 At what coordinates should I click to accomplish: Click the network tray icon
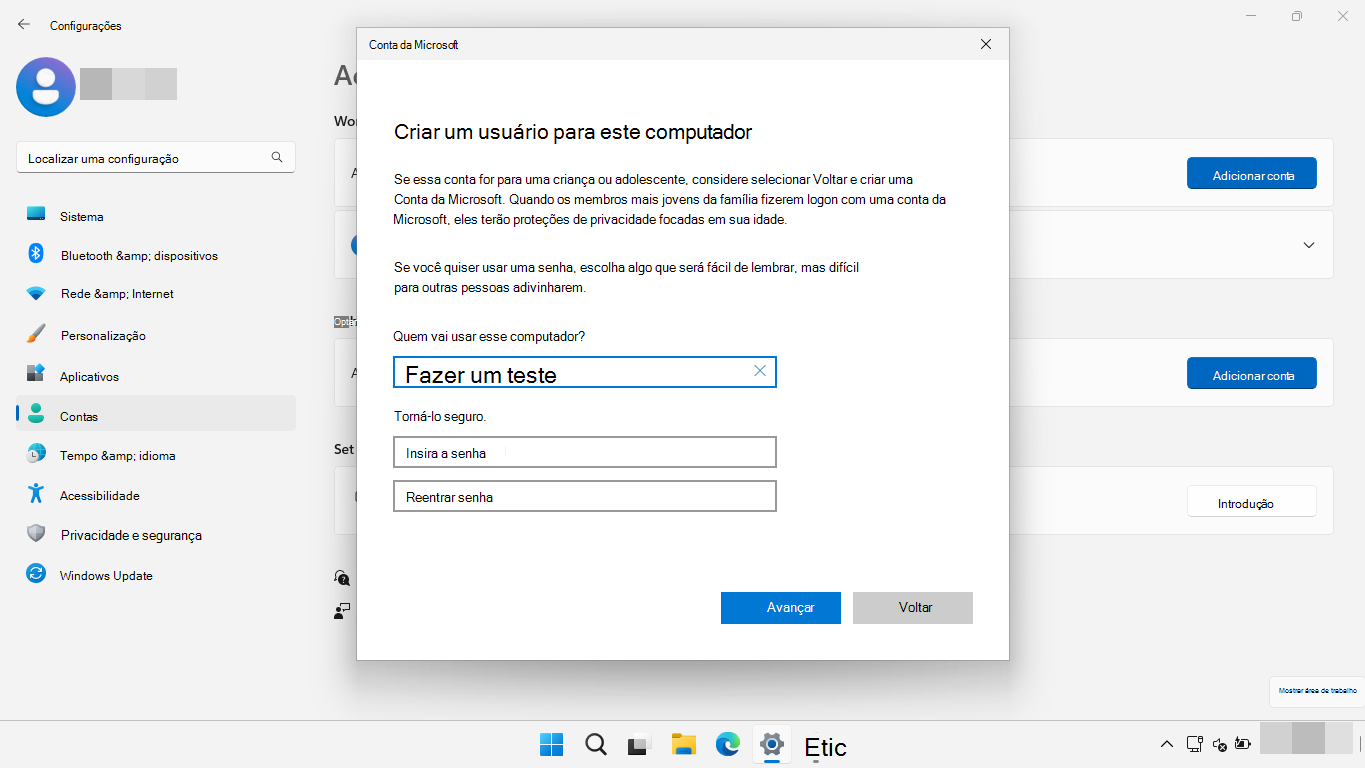(x=1194, y=744)
